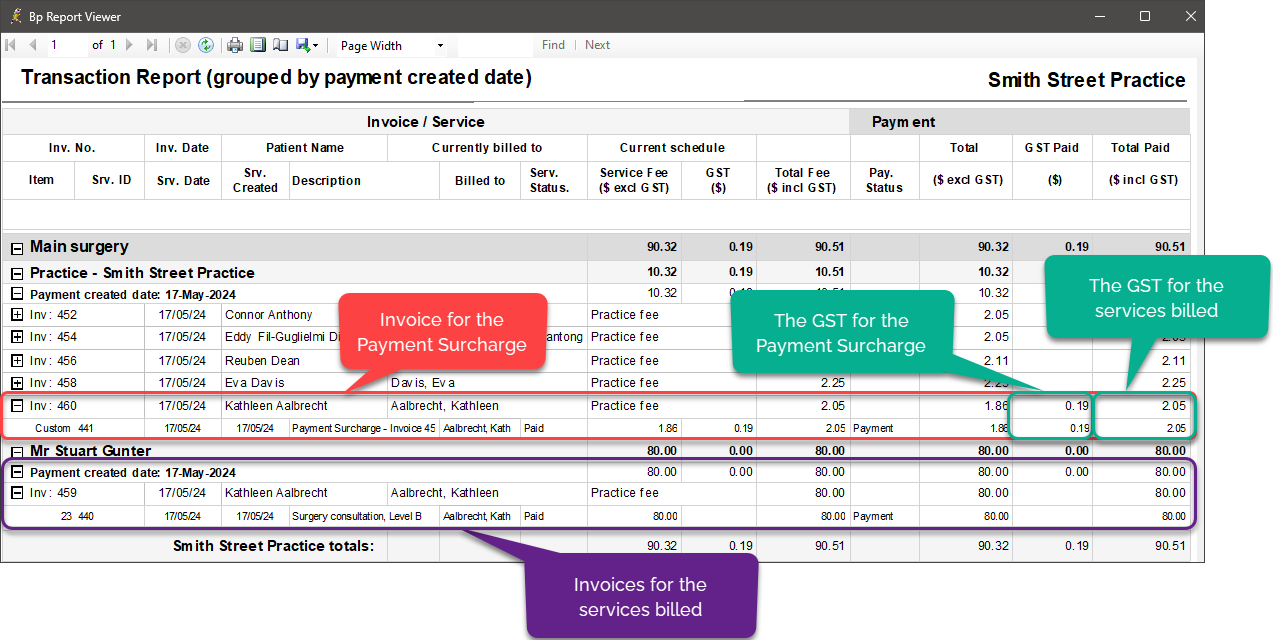
Task: Switch to print layout view
Action: click(x=258, y=45)
